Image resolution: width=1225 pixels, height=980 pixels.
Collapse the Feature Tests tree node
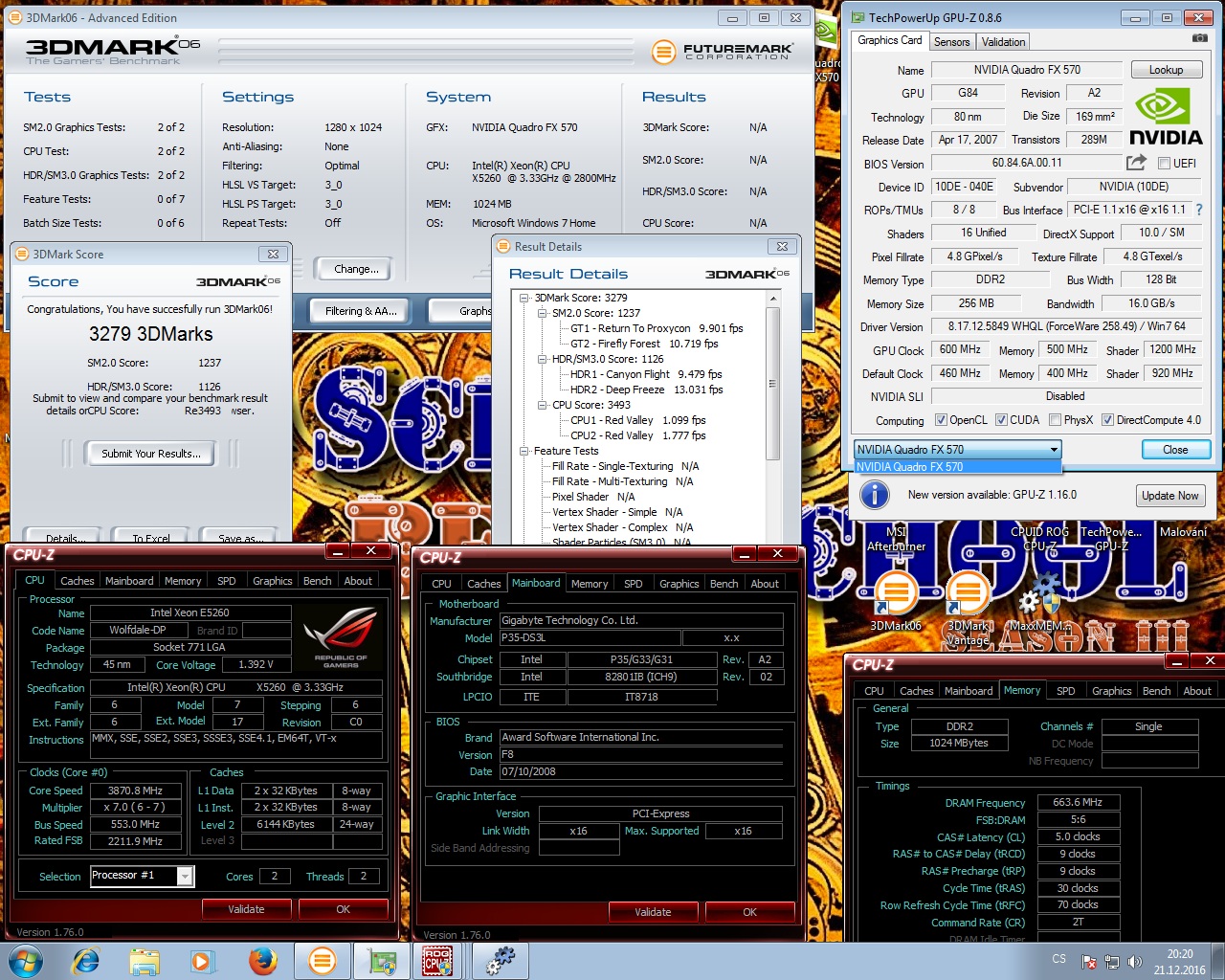coord(524,451)
